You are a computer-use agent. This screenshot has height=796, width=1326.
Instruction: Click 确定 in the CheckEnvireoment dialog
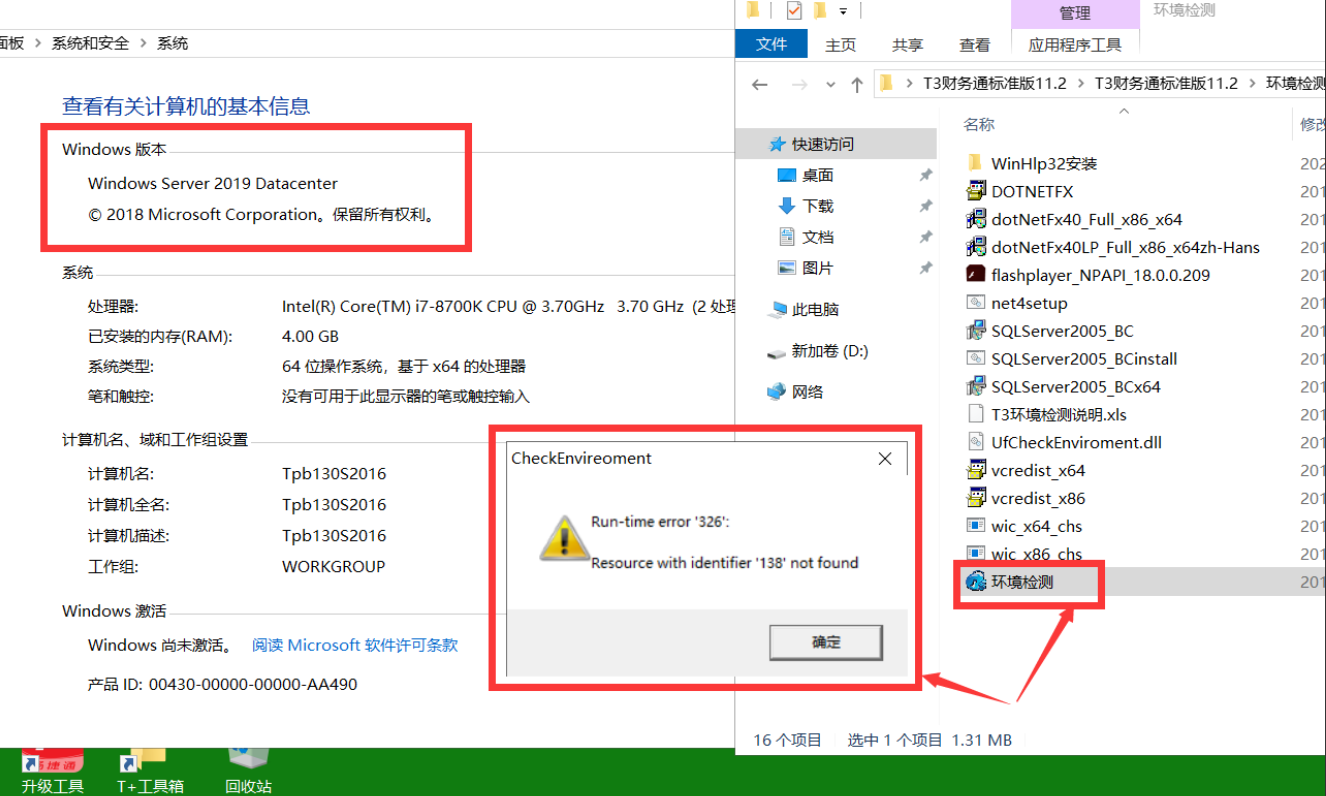(x=826, y=642)
